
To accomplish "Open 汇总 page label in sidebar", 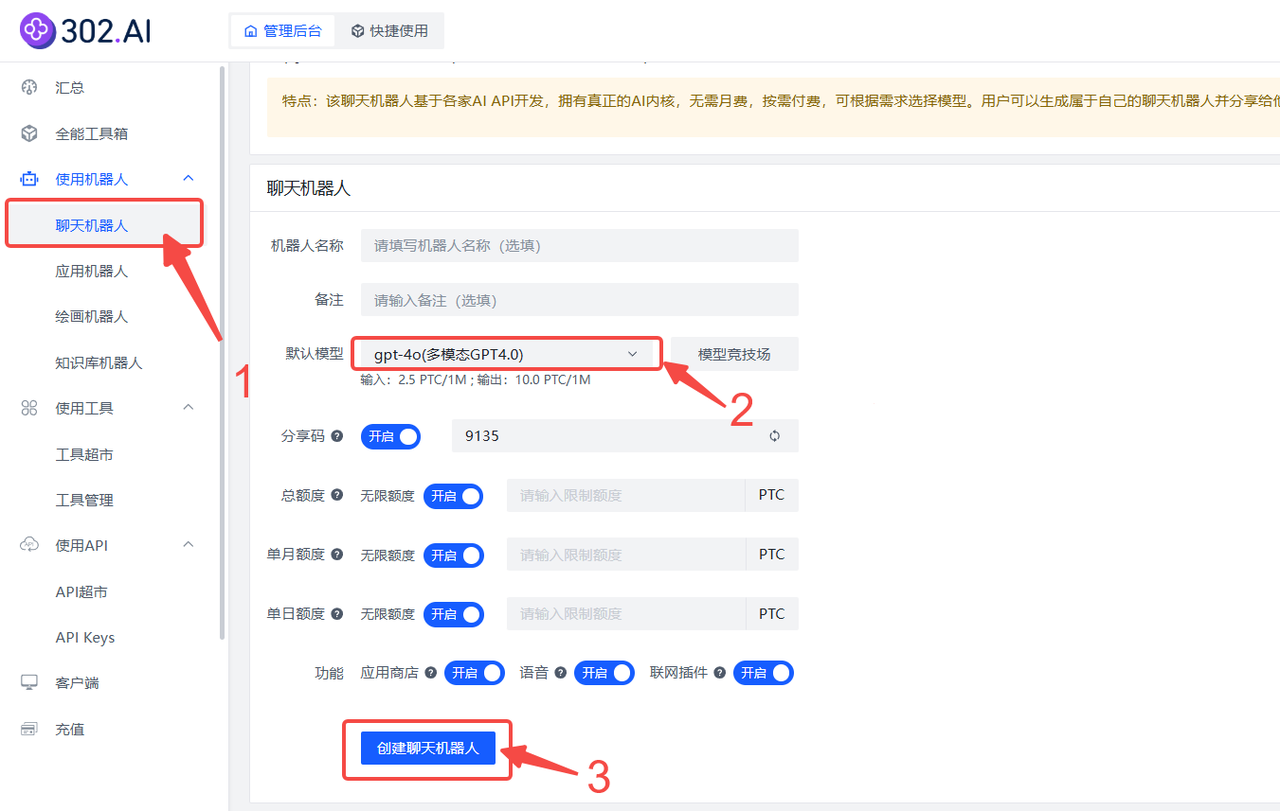I will pyautogui.click(x=70, y=88).
